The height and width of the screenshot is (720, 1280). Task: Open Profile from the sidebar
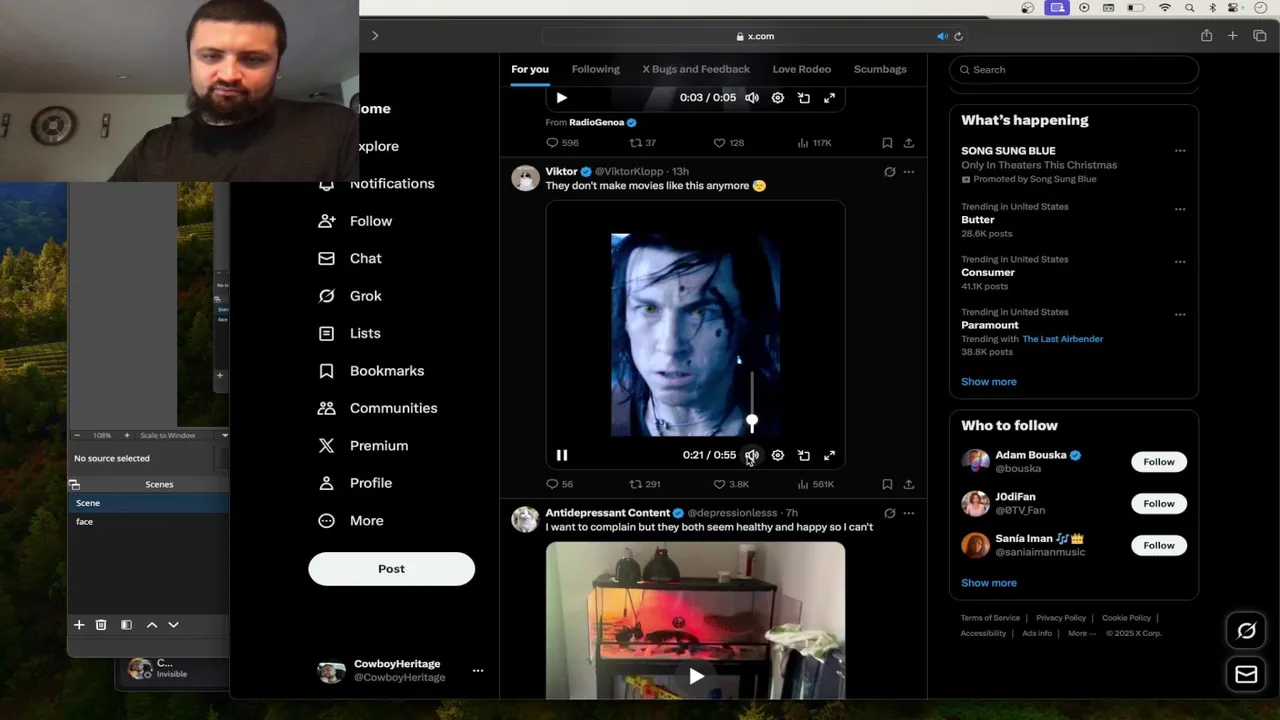click(355, 483)
